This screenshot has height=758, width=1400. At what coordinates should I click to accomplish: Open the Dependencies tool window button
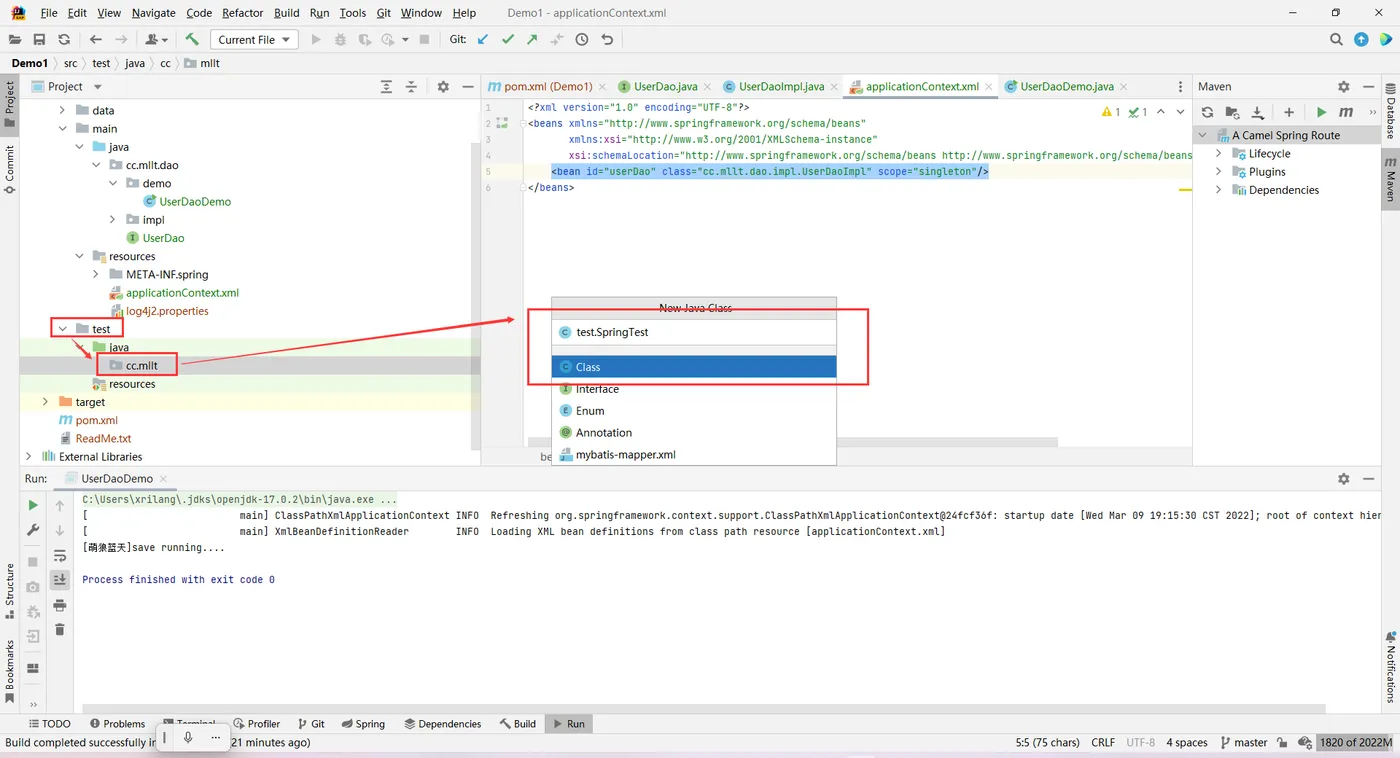coord(442,723)
